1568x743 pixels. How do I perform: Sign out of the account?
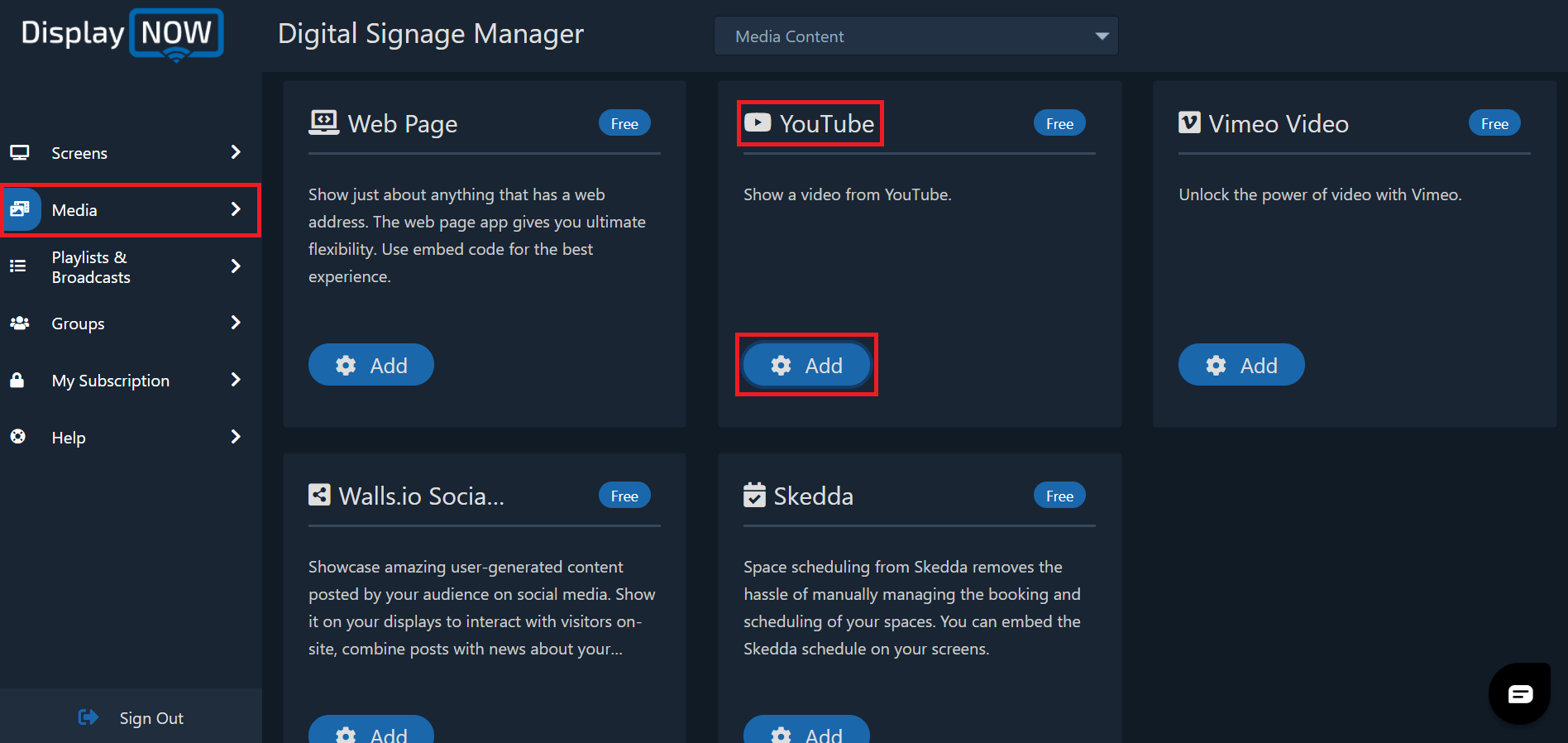tap(131, 717)
